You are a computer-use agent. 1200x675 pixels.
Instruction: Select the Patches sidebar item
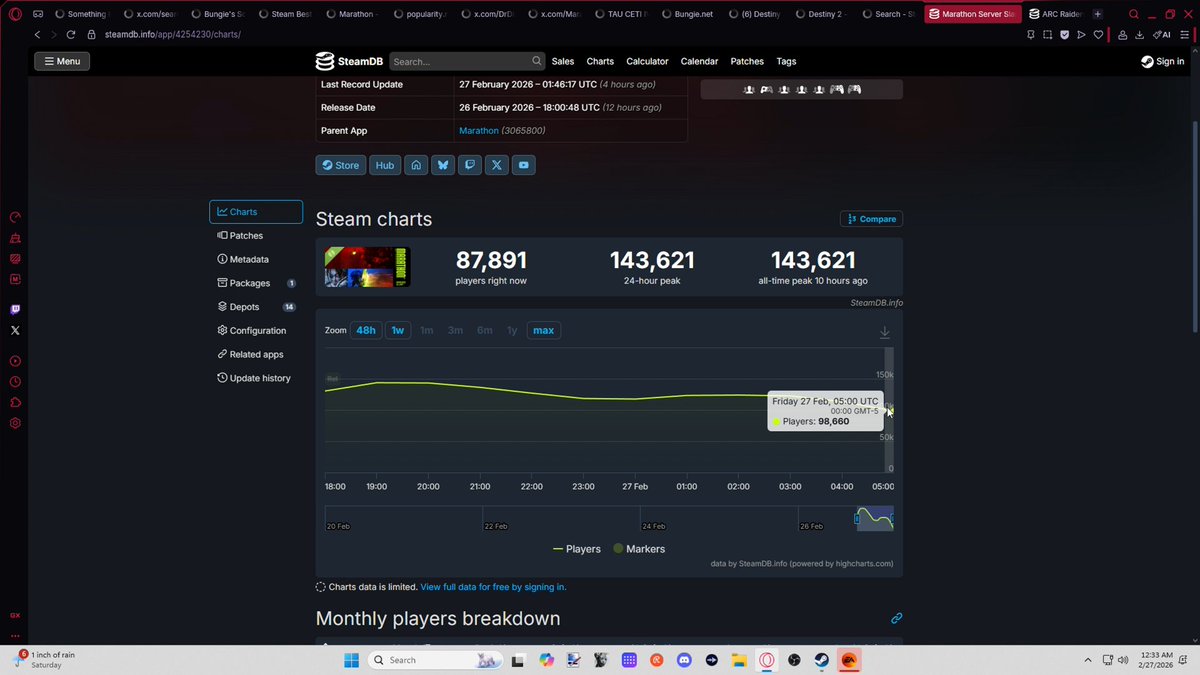click(256, 236)
